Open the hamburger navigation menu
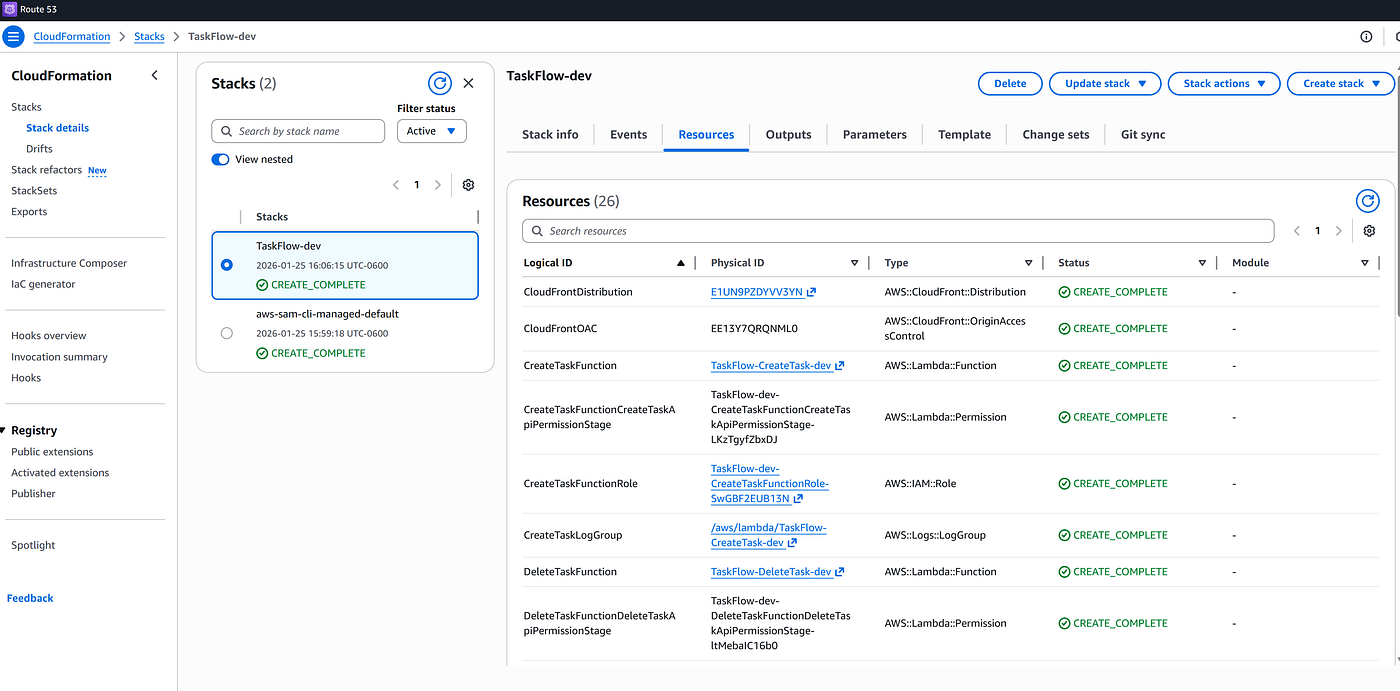This screenshot has height=691, width=1400. [x=13, y=37]
